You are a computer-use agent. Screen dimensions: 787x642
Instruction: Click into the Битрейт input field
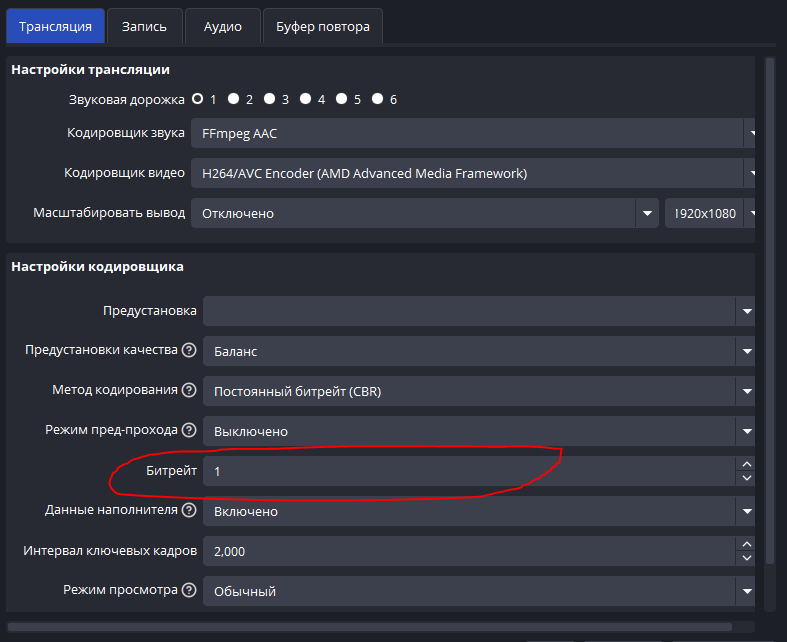click(469, 471)
